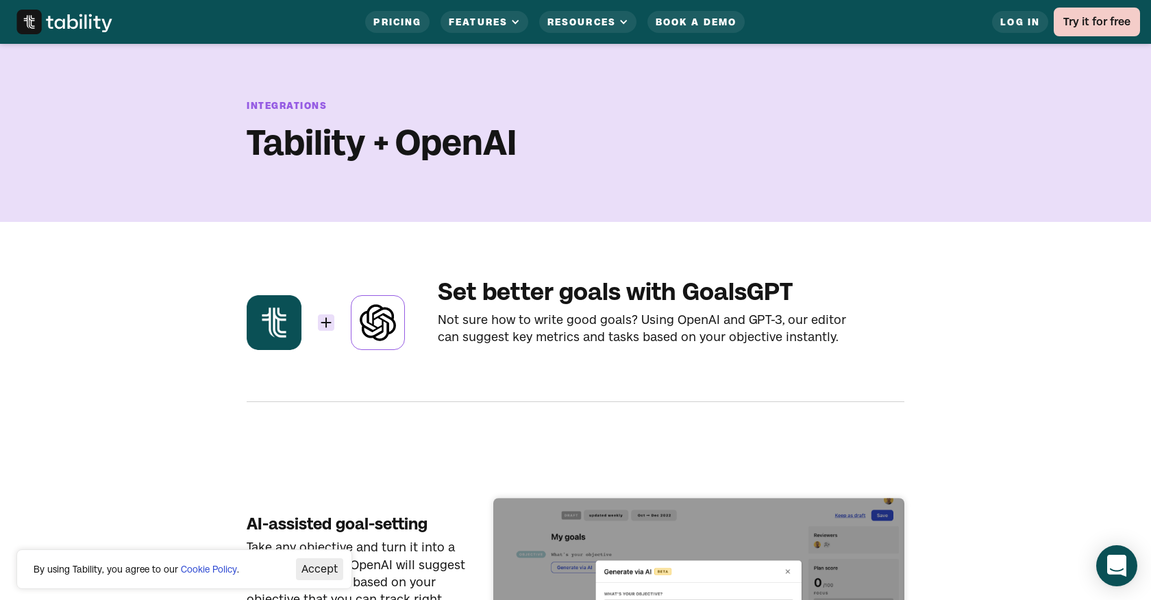Viewport: 1151px width, 600px height.
Task: Expand the Resources dropdown menu
Action: pos(587,22)
